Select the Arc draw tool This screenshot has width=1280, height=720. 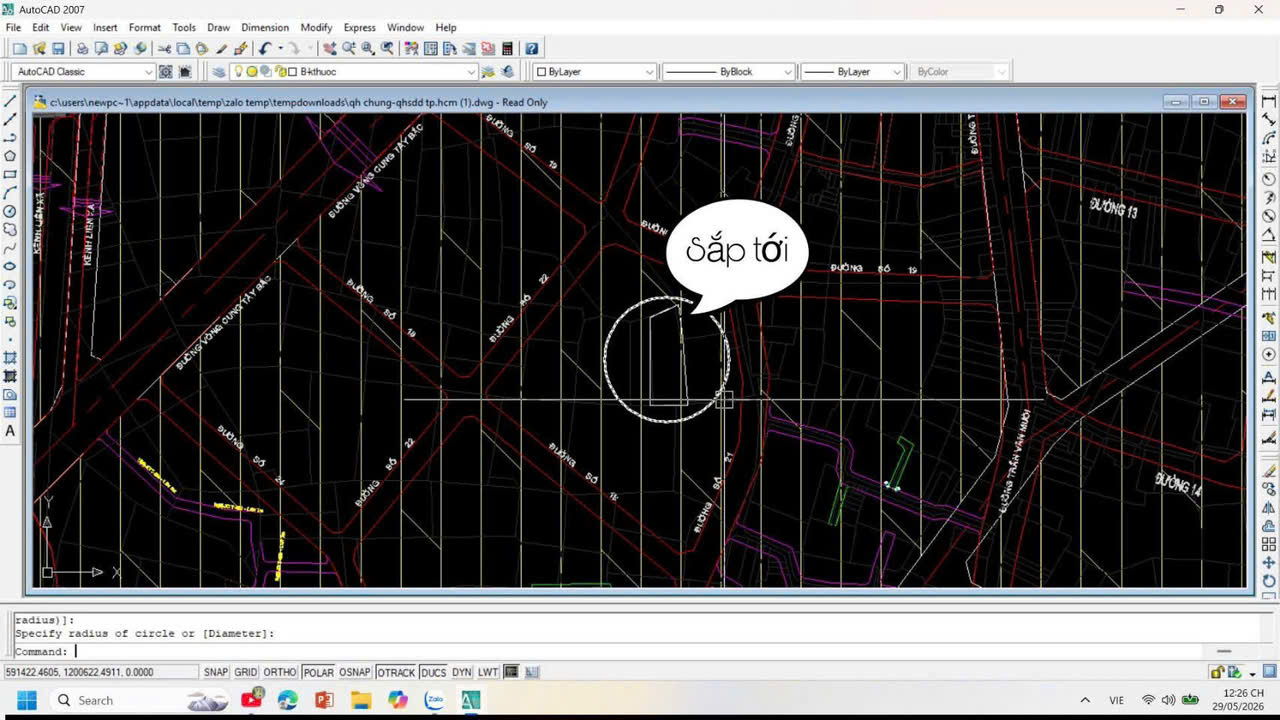tap(10, 192)
